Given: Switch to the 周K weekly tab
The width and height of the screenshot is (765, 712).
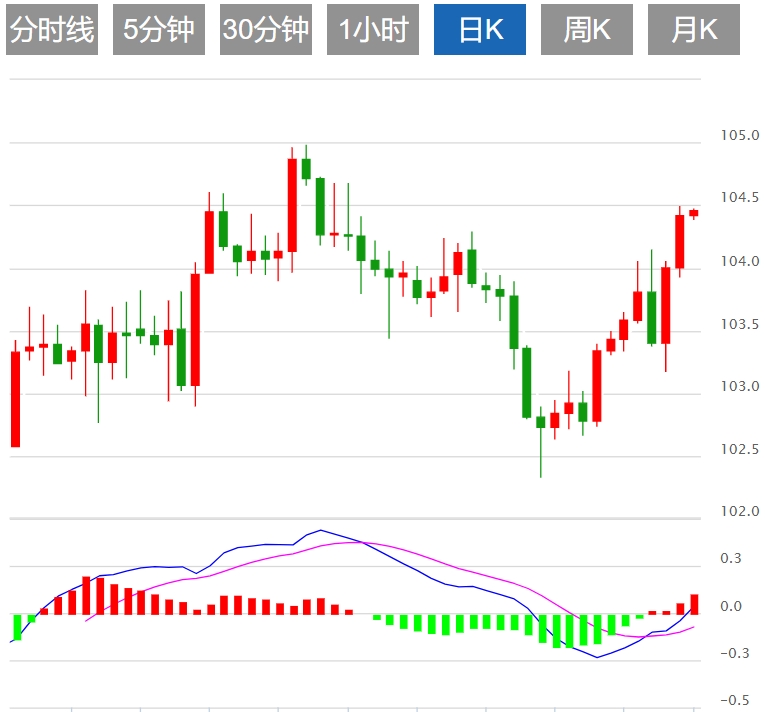Looking at the screenshot, I should 586,29.
